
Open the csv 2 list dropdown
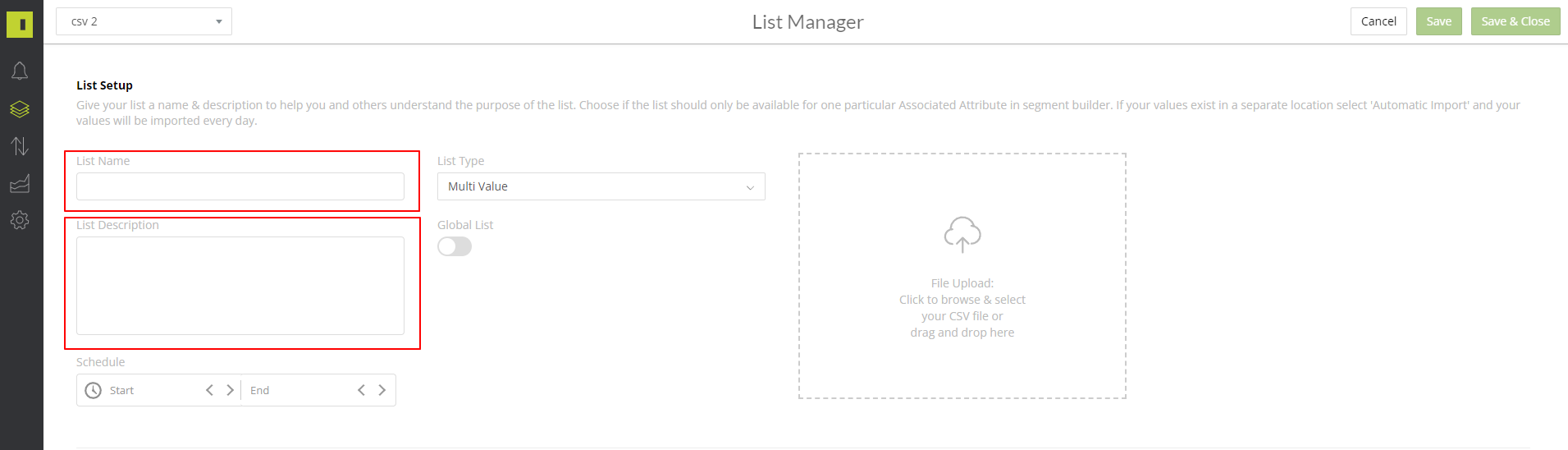(x=144, y=21)
